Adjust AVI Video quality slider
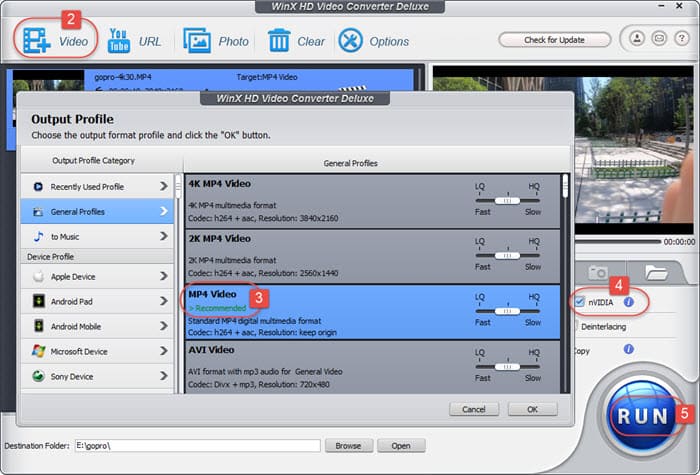700x475 pixels. click(x=508, y=367)
